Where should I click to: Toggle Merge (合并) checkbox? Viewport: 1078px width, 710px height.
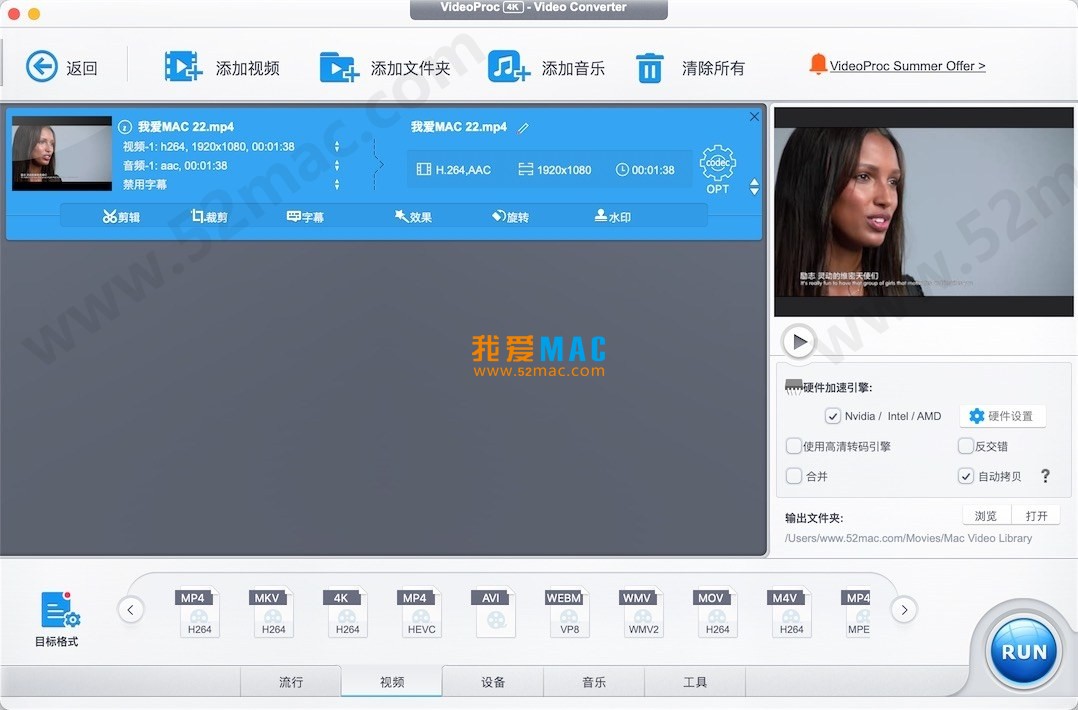[x=793, y=476]
